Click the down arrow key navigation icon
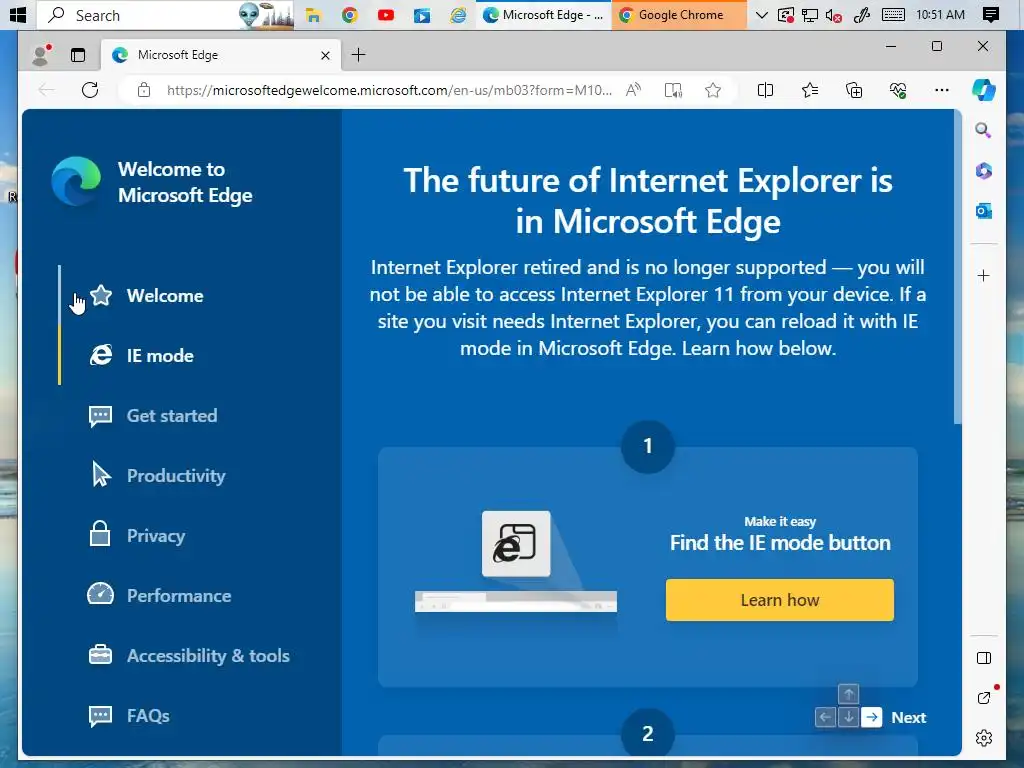Screen dimensions: 1024x768 848,717
